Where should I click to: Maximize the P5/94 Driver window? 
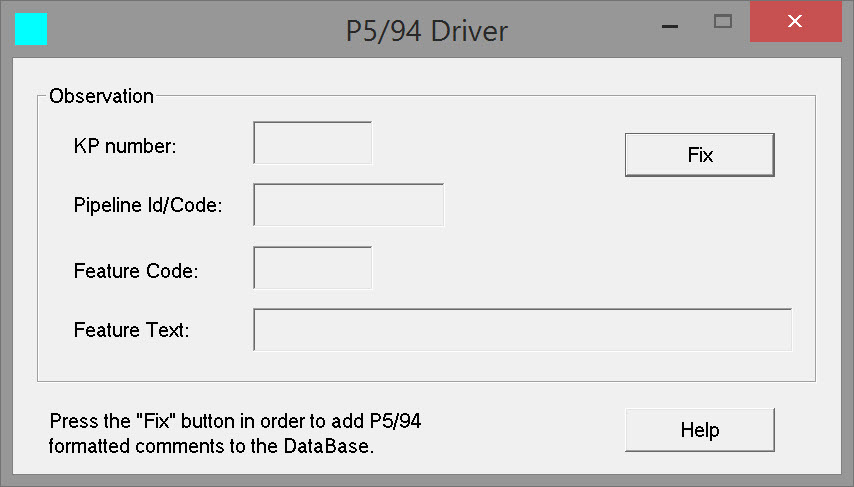(723, 21)
